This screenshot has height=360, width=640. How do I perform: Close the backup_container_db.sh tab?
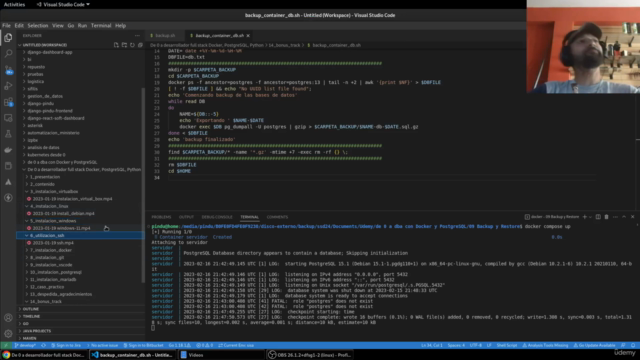pyautogui.click(x=248, y=36)
